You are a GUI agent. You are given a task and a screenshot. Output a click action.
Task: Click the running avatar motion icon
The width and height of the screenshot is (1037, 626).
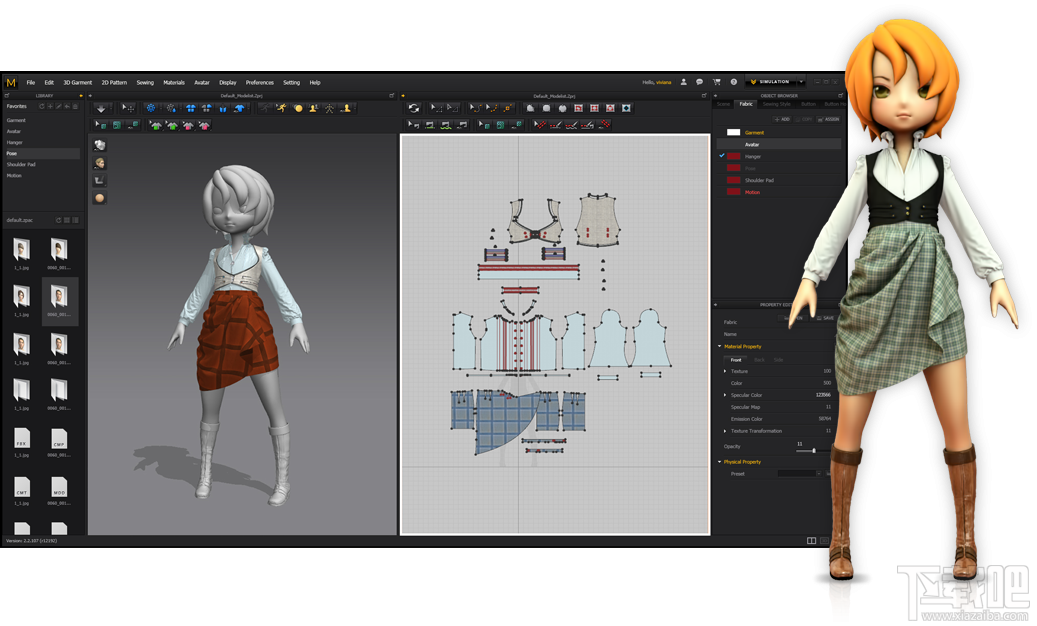click(282, 108)
